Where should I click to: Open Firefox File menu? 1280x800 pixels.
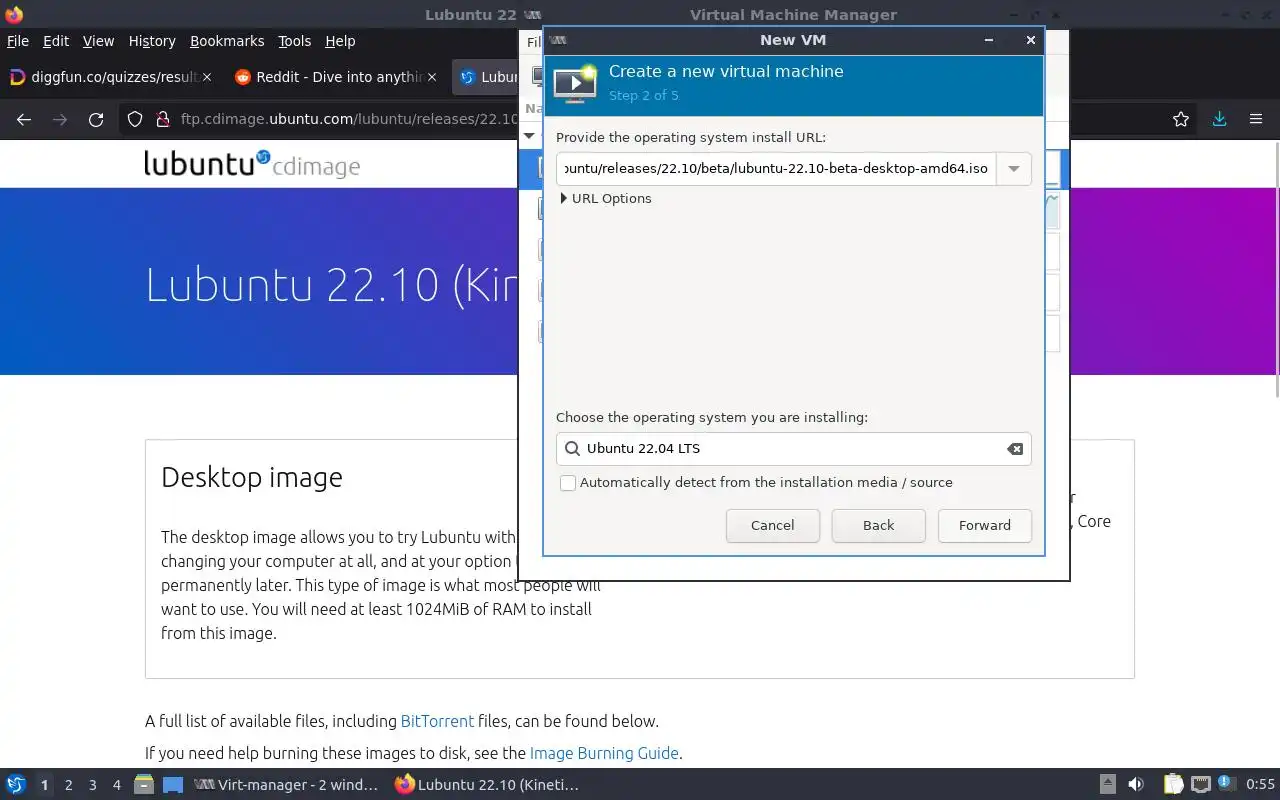(x=17, y=41)
